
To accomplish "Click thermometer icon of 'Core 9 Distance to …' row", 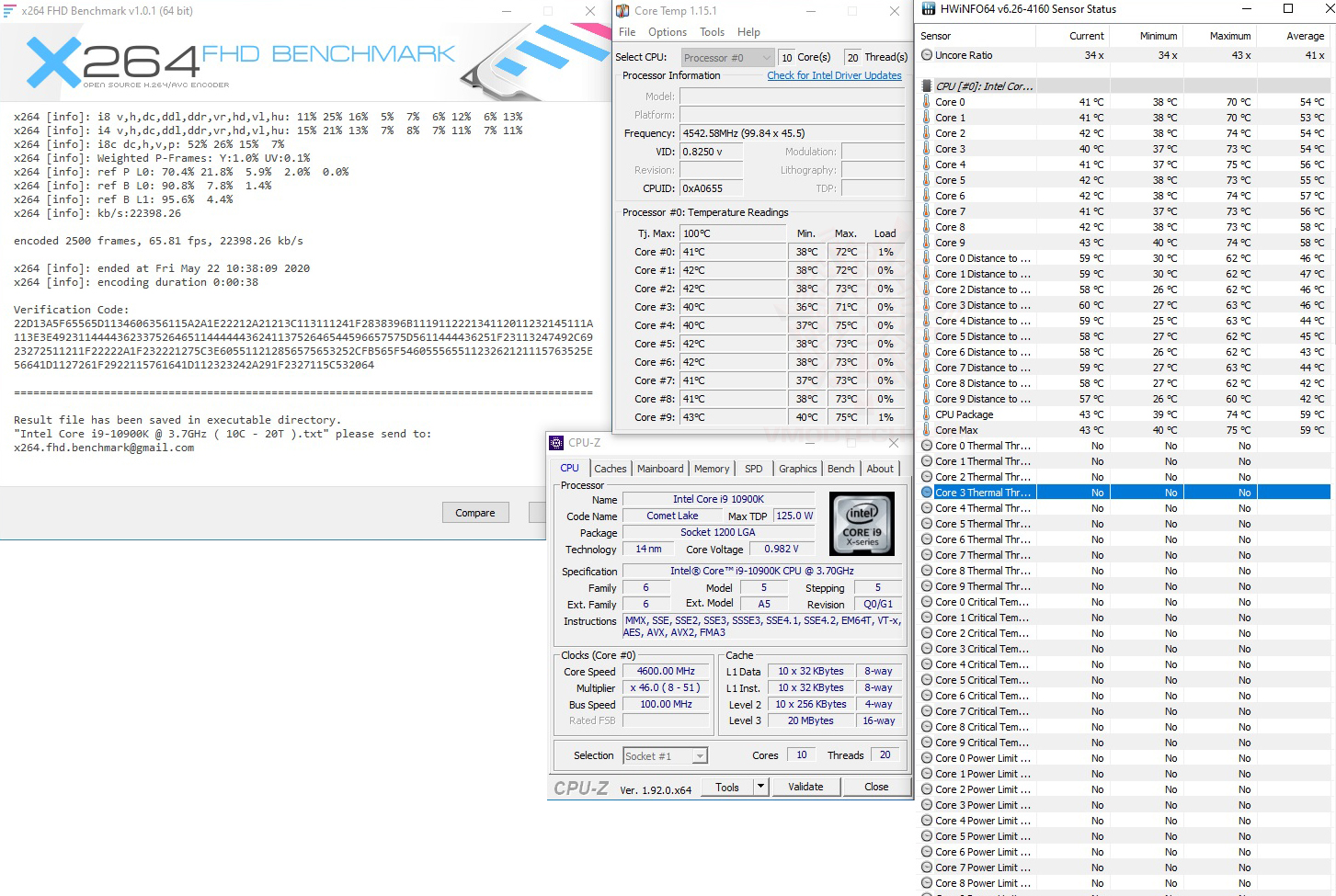I will 927,399.
